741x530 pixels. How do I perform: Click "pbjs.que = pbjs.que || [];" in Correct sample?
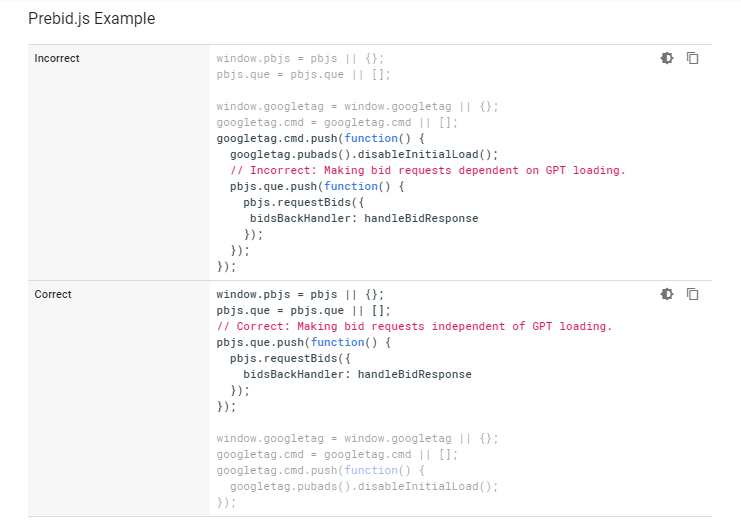303,310
